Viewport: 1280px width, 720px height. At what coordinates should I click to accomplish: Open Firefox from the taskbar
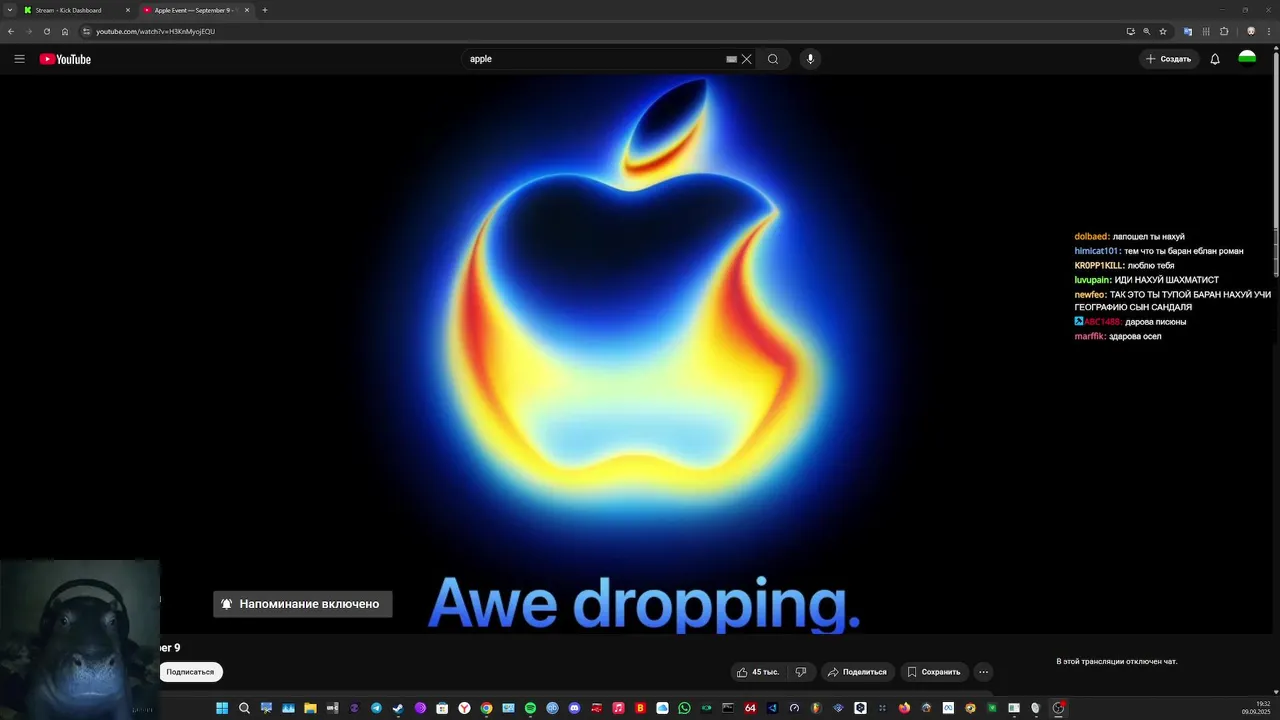click(x=904, y=708)
